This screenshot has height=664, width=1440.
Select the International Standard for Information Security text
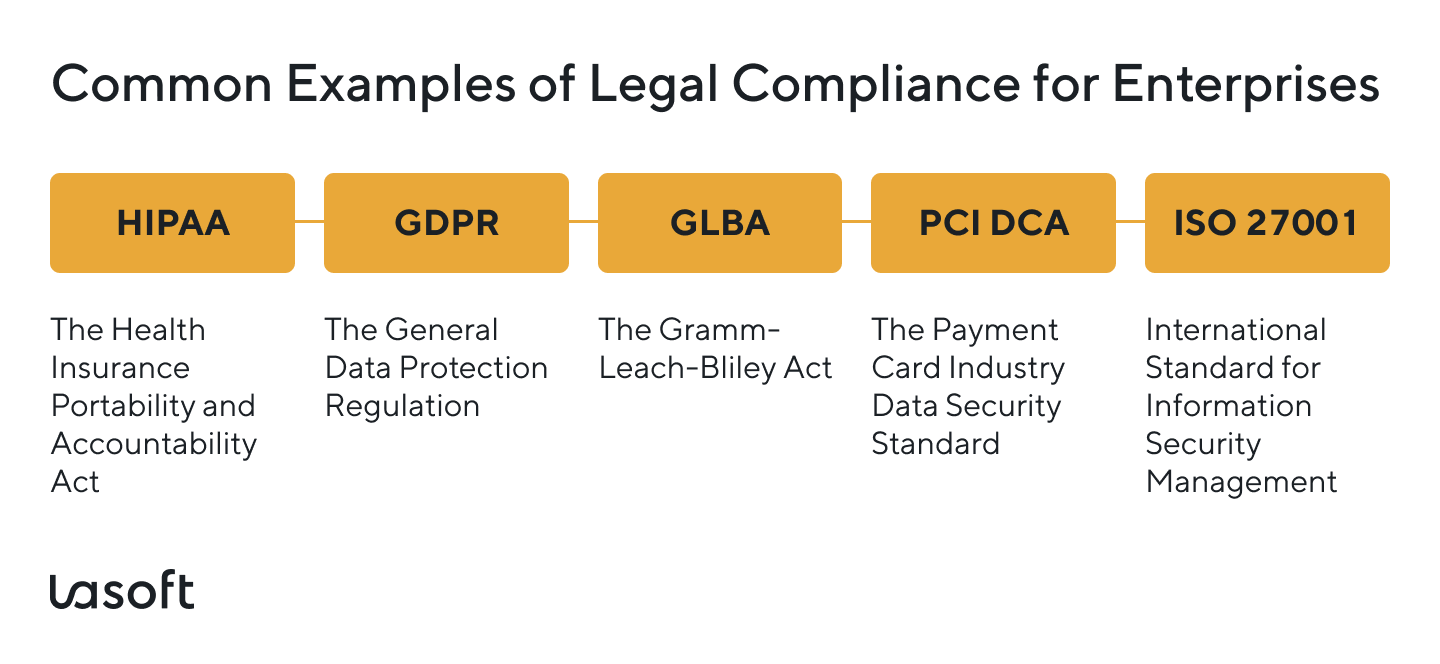tap(1240, 405)
